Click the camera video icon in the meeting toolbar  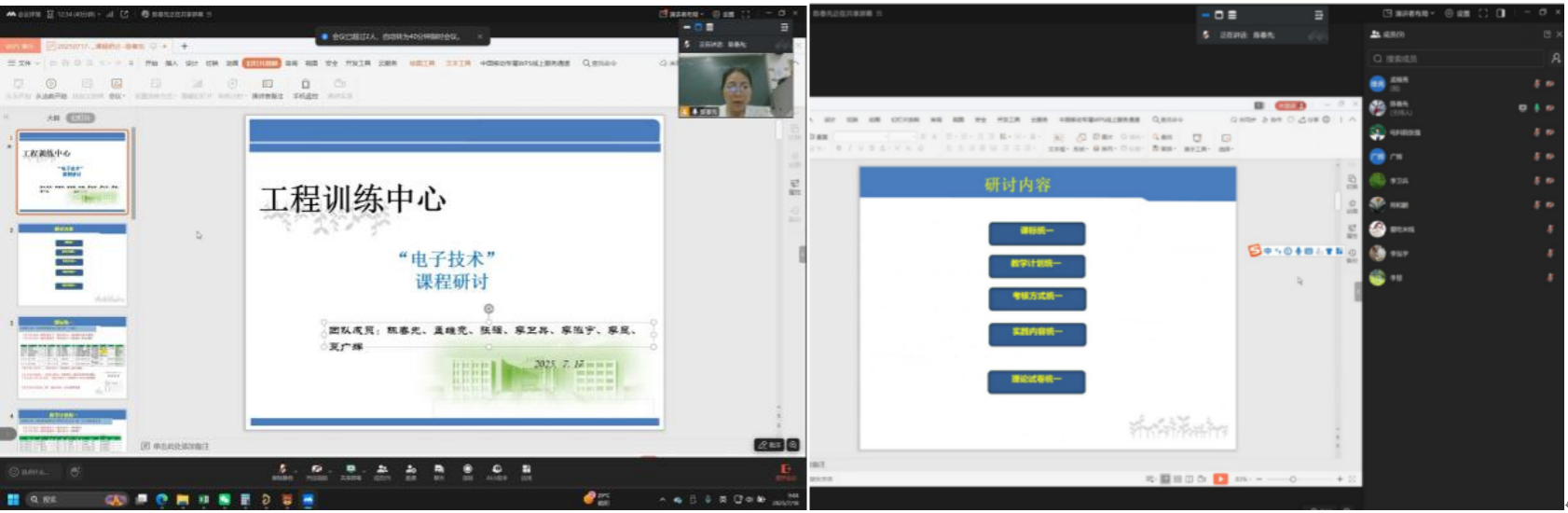(x=317, y=469)
